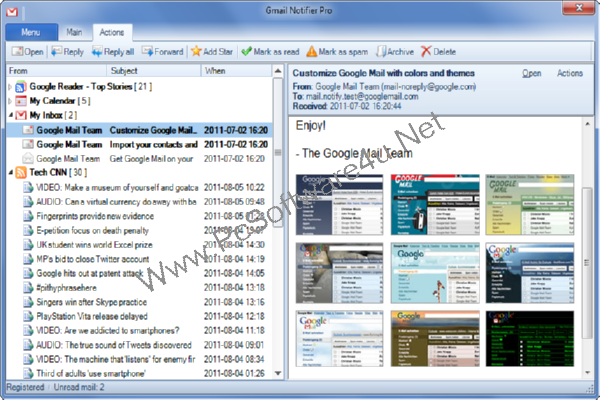Click the preview pane scrollbar thumb
This screenshot has height=400, width=600.
tap(587, 263)
